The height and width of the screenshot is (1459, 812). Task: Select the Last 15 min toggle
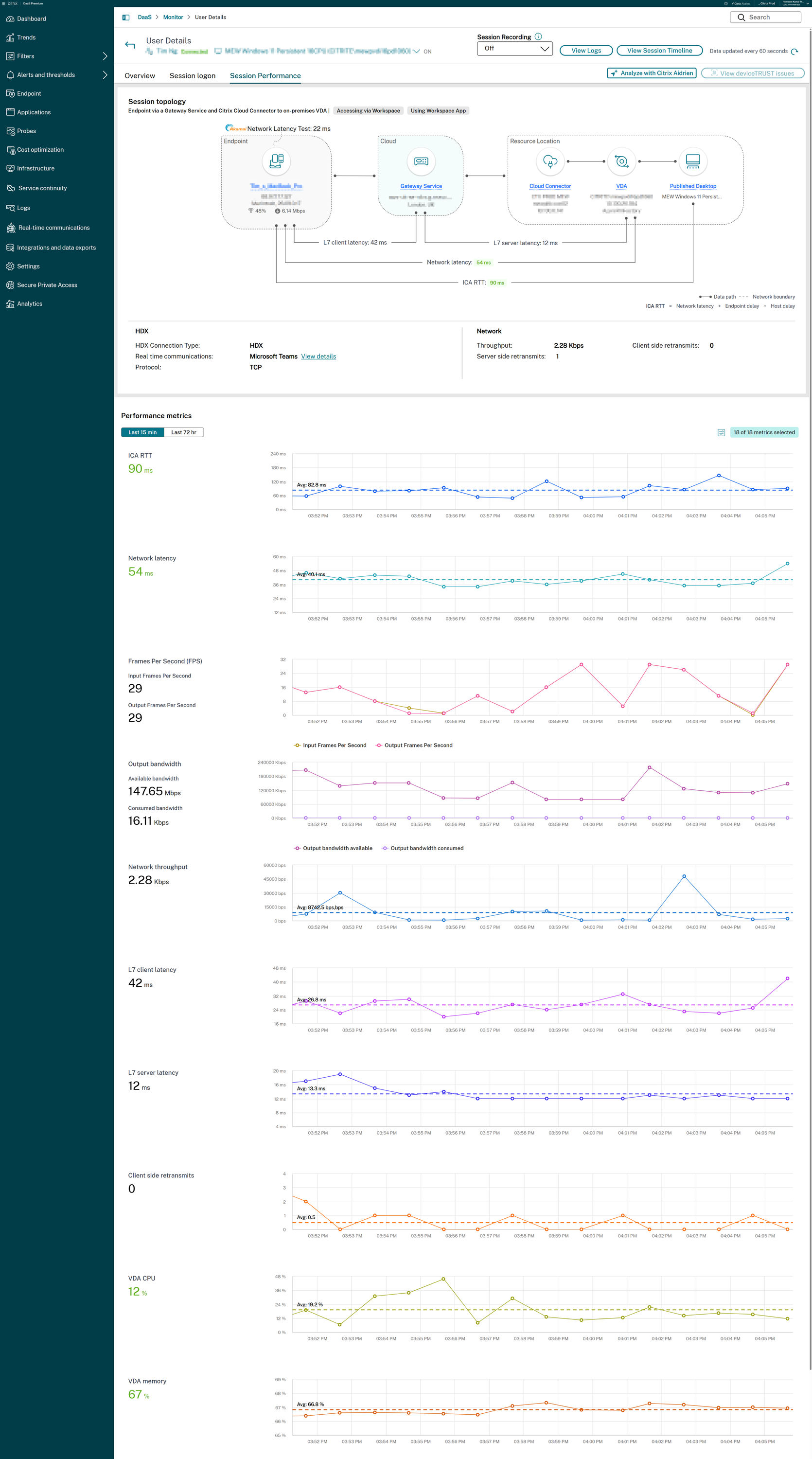coord(142,432)
